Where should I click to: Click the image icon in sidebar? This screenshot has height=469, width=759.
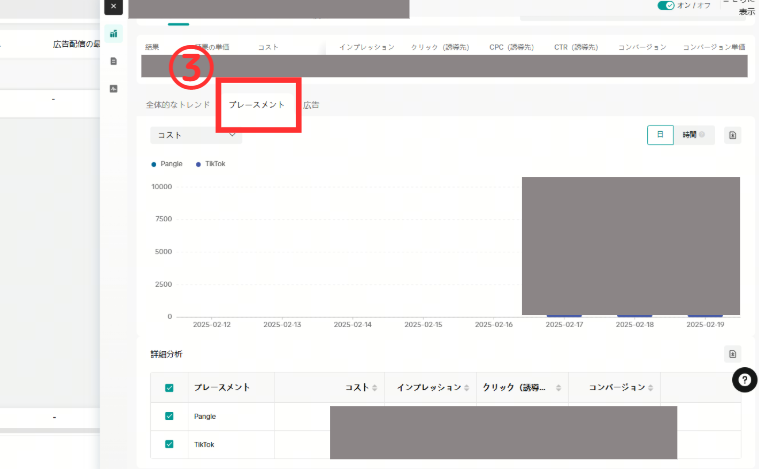[x=114, y=88]
